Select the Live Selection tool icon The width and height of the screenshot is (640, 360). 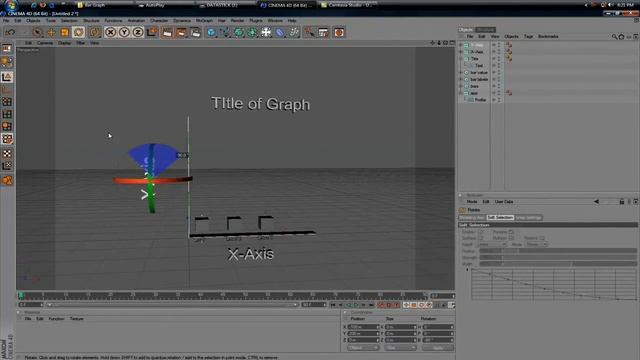click(x=38, y=32)
